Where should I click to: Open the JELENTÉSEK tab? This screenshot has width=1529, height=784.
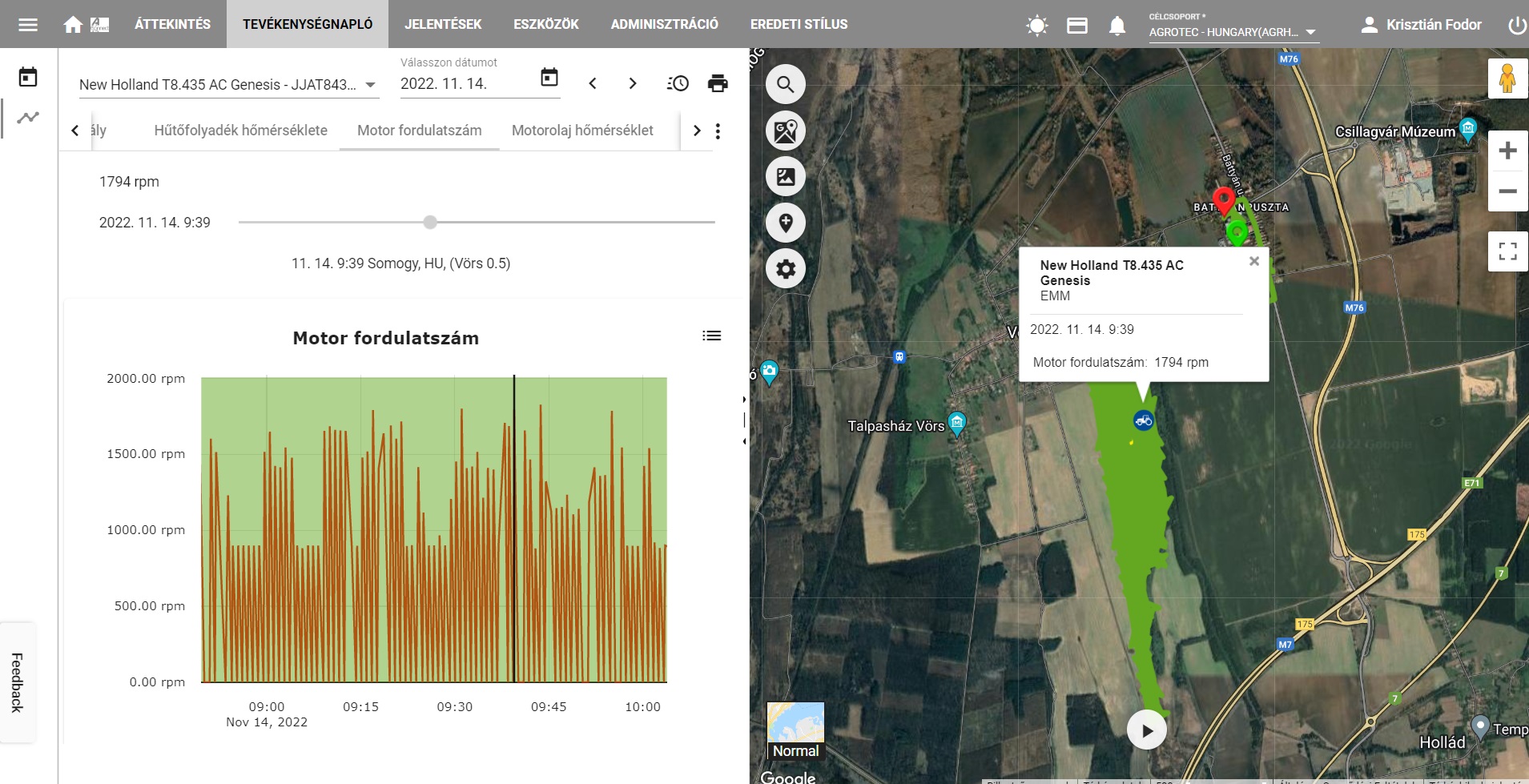(x=443, y=24)
